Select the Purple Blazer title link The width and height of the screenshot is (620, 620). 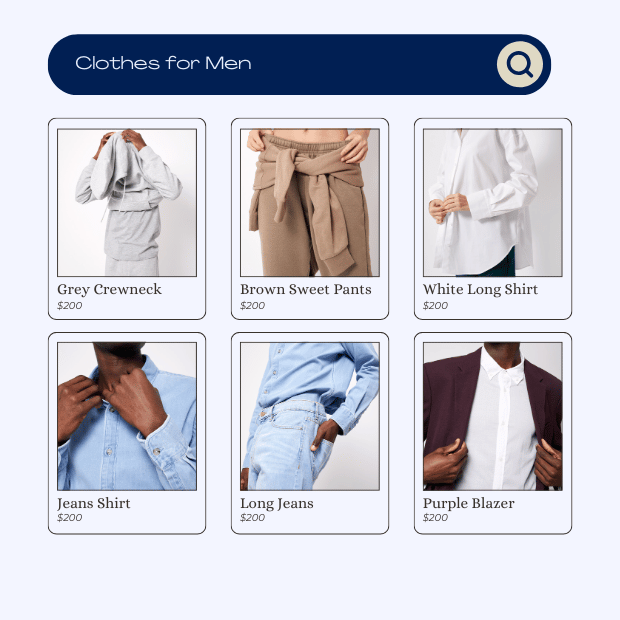469,503
